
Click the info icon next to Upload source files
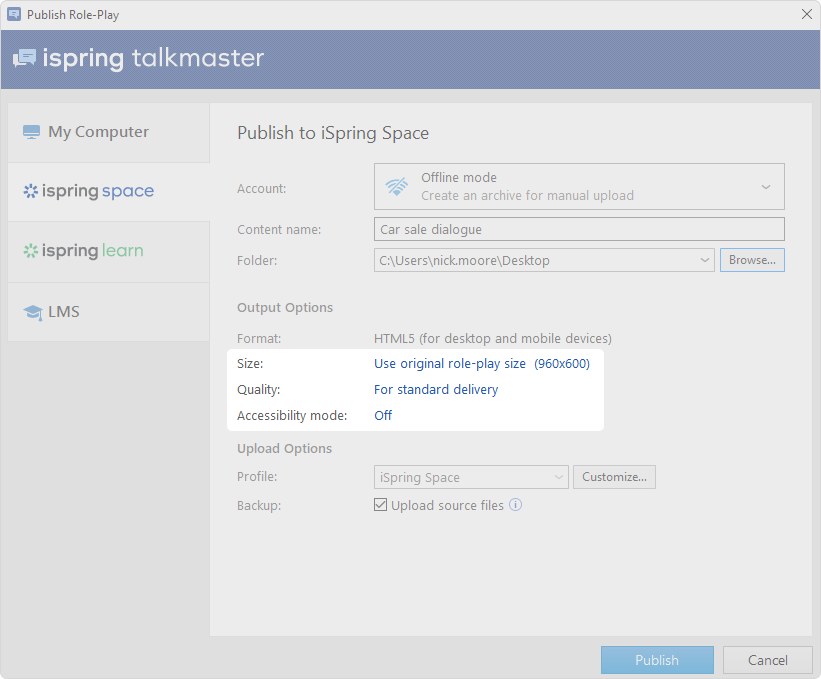point(516,505)
